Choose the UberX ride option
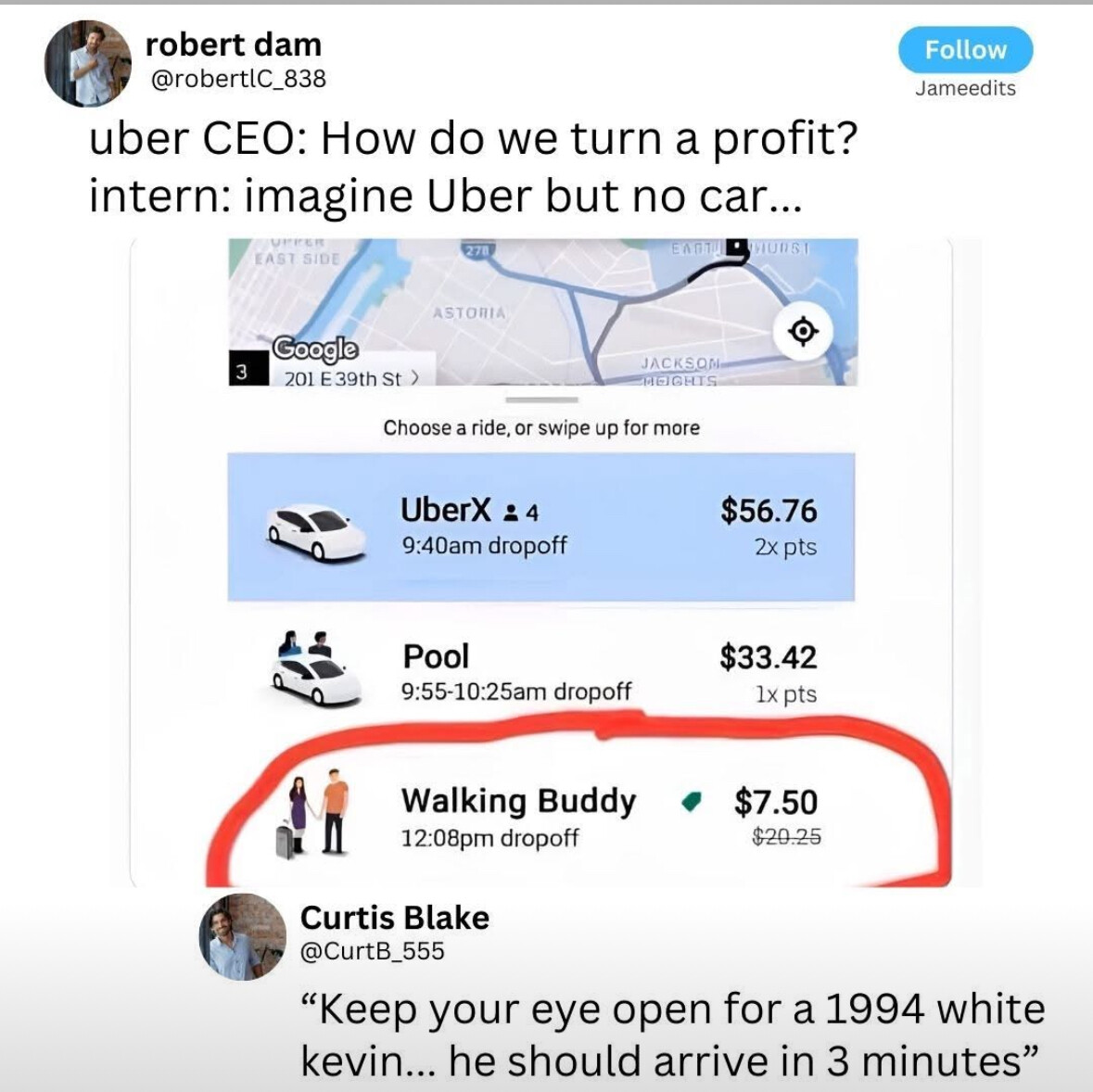Screen dimensions: 1093x1092 tap(540, 527)
